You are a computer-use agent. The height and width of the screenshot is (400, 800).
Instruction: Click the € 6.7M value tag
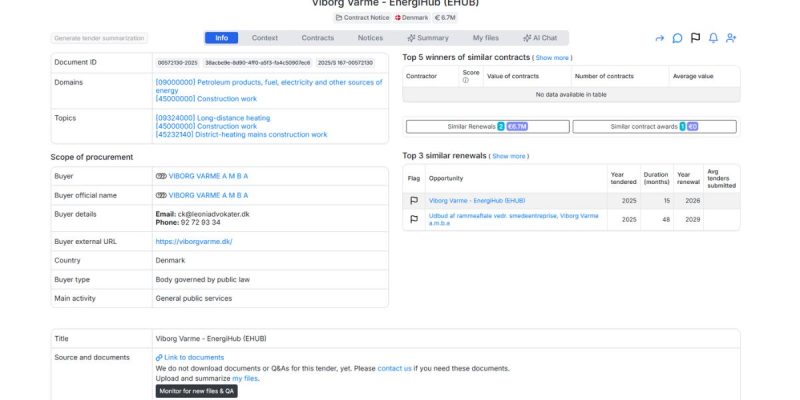point(445,17)
